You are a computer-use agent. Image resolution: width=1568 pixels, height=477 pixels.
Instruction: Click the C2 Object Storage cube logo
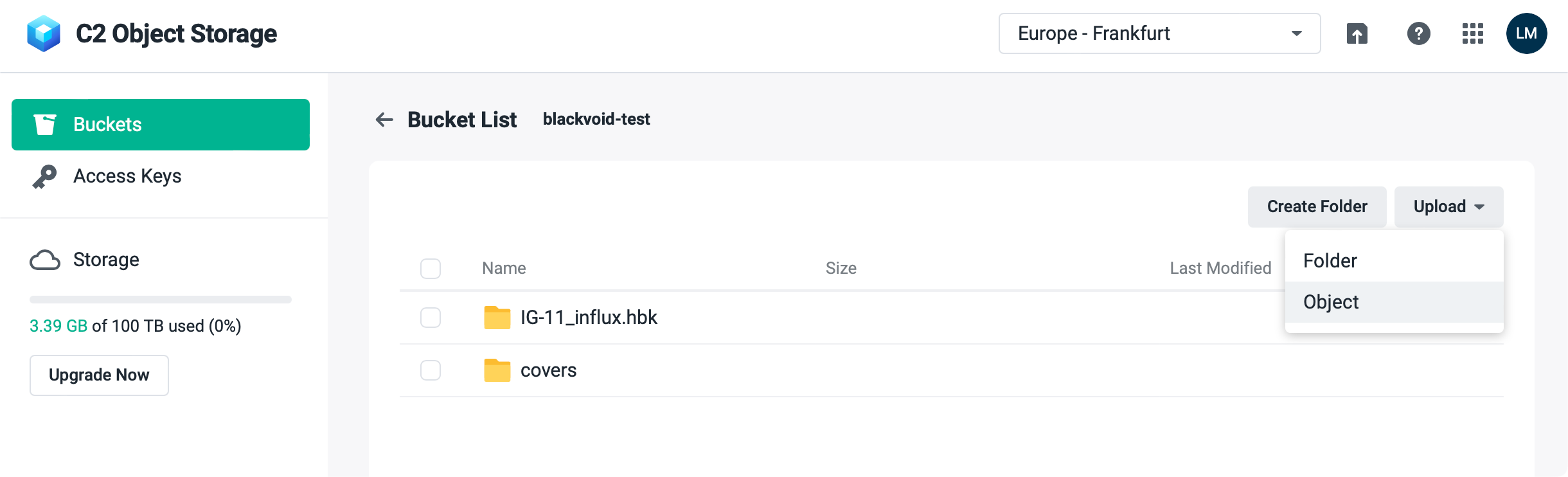tap(44, 33)
